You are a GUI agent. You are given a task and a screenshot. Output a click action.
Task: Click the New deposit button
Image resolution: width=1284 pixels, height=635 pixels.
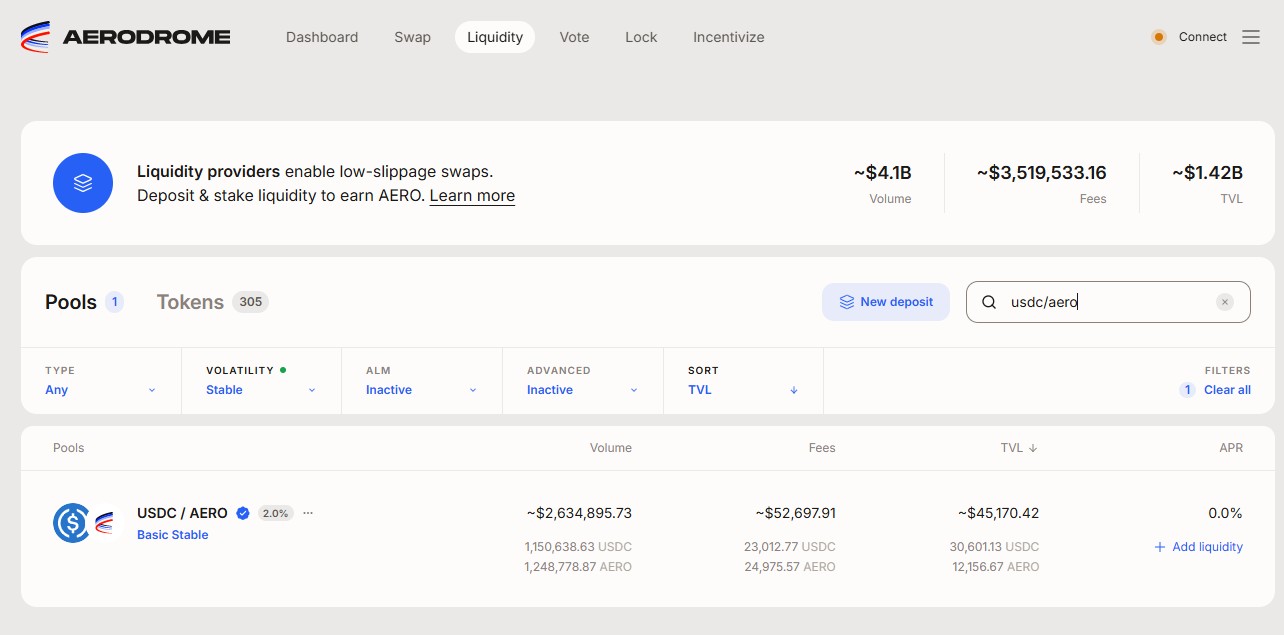pyautogui.click(x=886, y=302)
